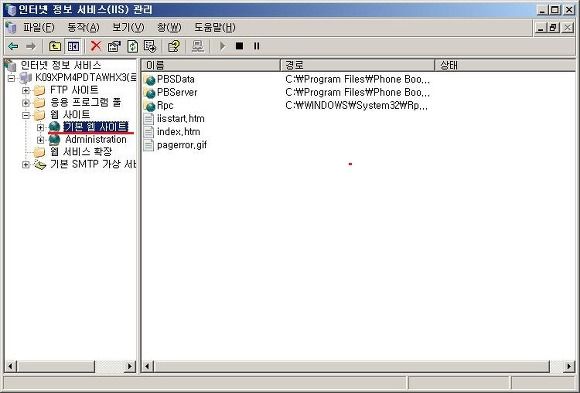Expand the FTP 사이트 node
Screen dimensions: 580x393
coord(26,90)
